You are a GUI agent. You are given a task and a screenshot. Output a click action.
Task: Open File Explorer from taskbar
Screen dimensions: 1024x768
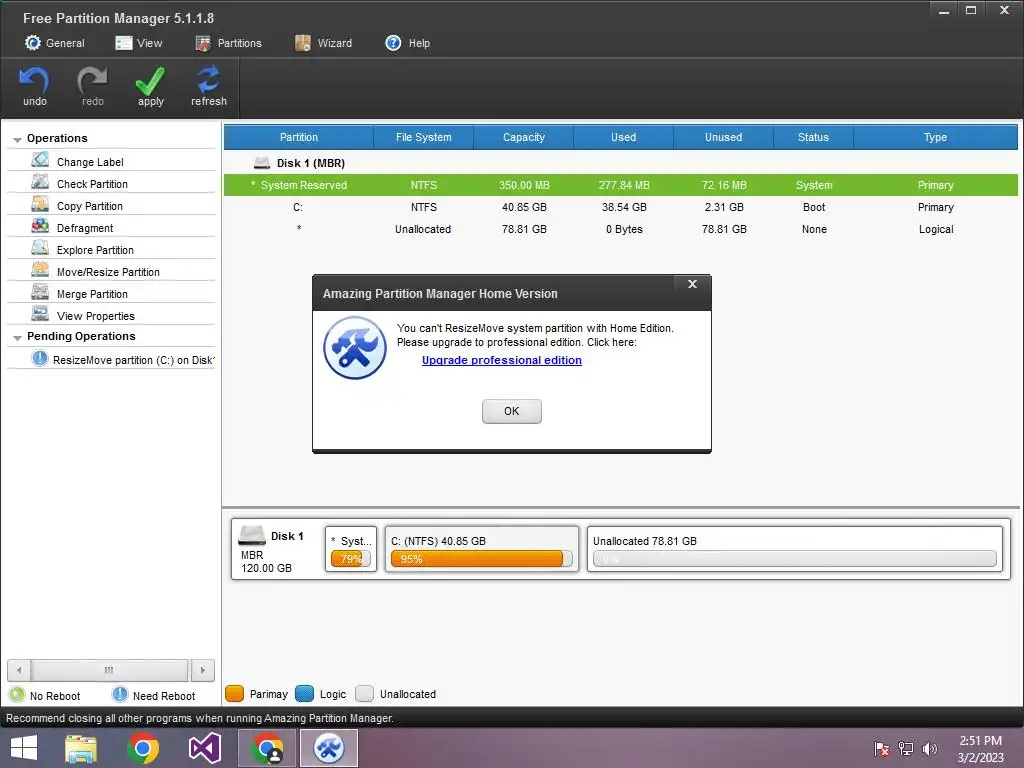pyautogui.click(x=81, y=748)
